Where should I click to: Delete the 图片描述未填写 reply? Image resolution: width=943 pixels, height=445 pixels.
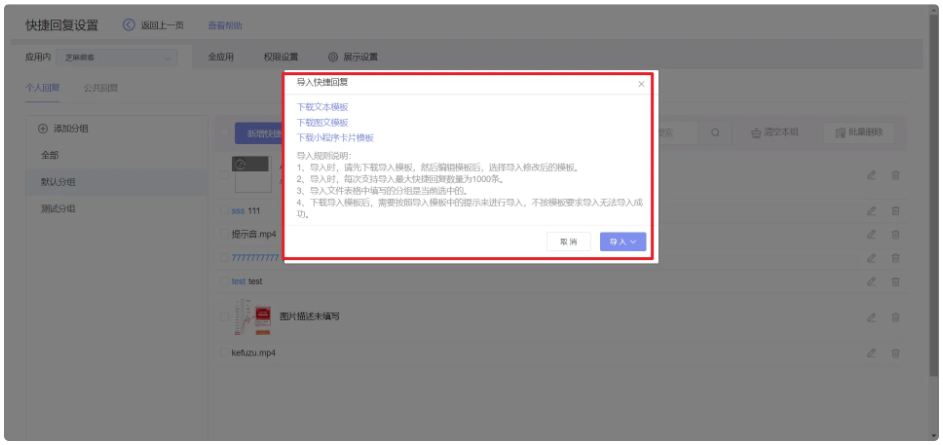pos(895,318)
